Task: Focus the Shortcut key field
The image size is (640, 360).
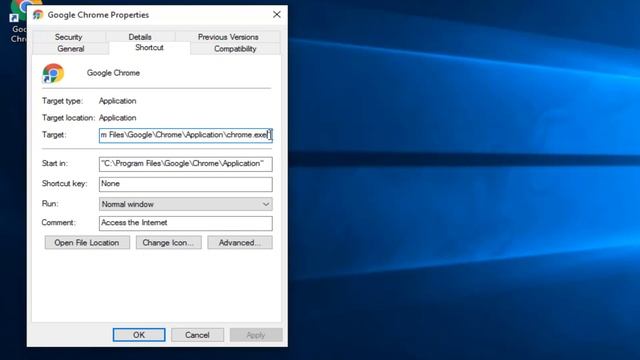Action: (x=186, y=184)
